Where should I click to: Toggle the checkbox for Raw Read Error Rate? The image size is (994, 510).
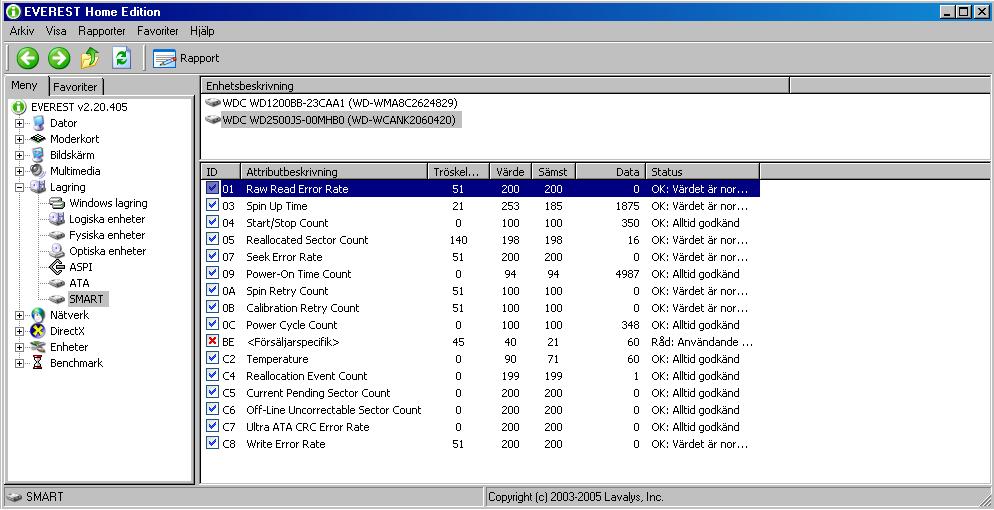212,188
